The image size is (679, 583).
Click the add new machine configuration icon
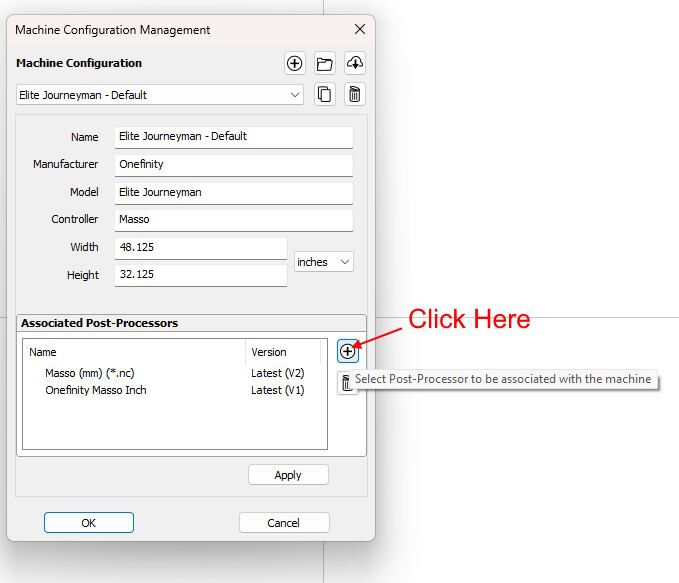coord(294,64)
